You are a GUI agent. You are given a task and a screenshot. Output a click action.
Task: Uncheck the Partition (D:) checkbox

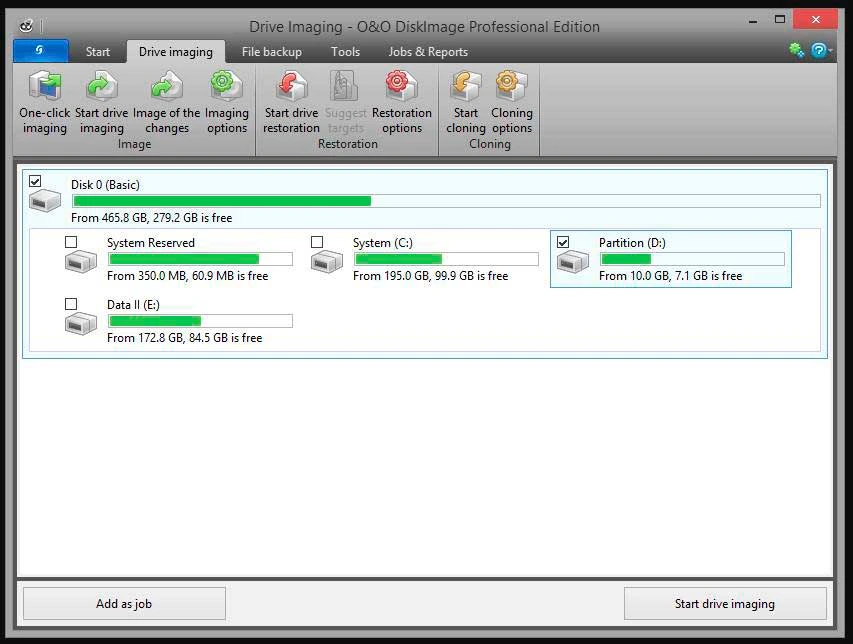563,242
